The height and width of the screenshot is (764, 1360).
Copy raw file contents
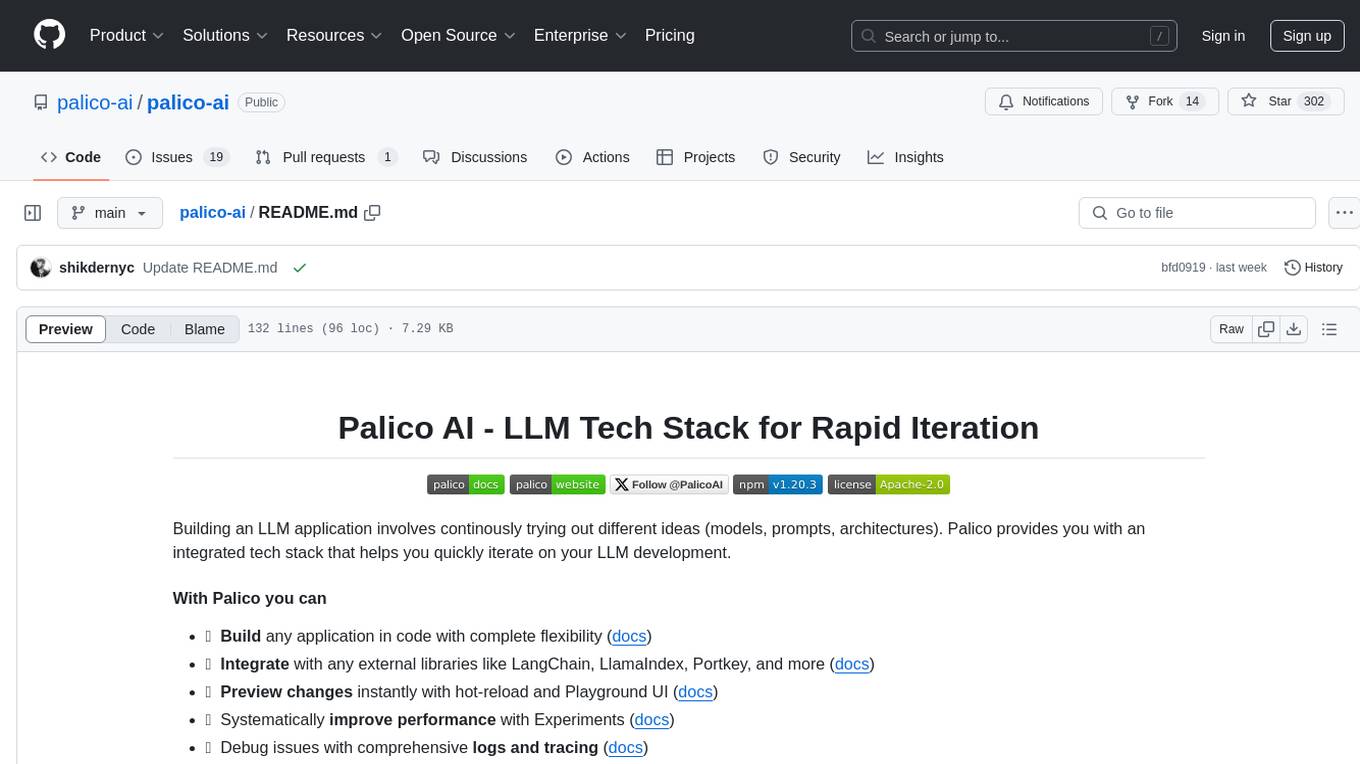pyautogui.click(x=1266, y=329)
